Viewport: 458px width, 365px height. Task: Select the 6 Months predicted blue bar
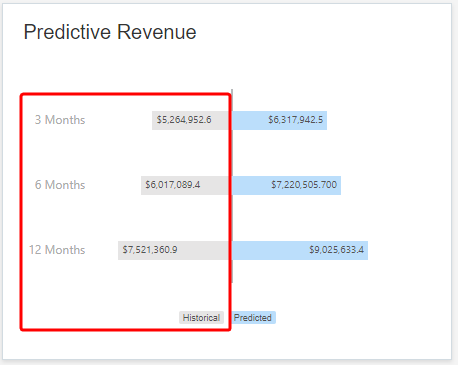(287, 185)
